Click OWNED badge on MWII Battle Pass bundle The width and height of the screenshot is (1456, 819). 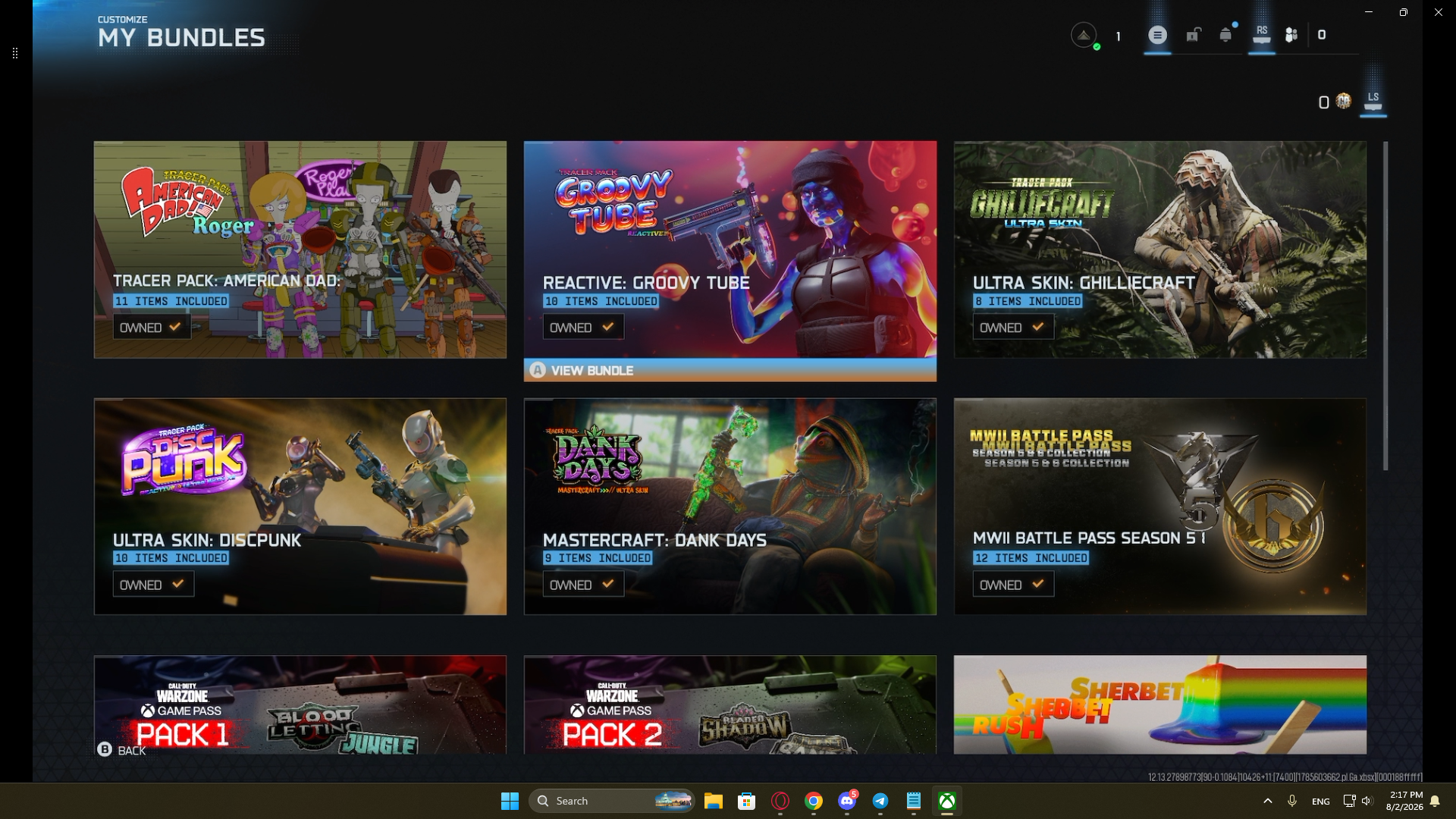pos(1012,585)
